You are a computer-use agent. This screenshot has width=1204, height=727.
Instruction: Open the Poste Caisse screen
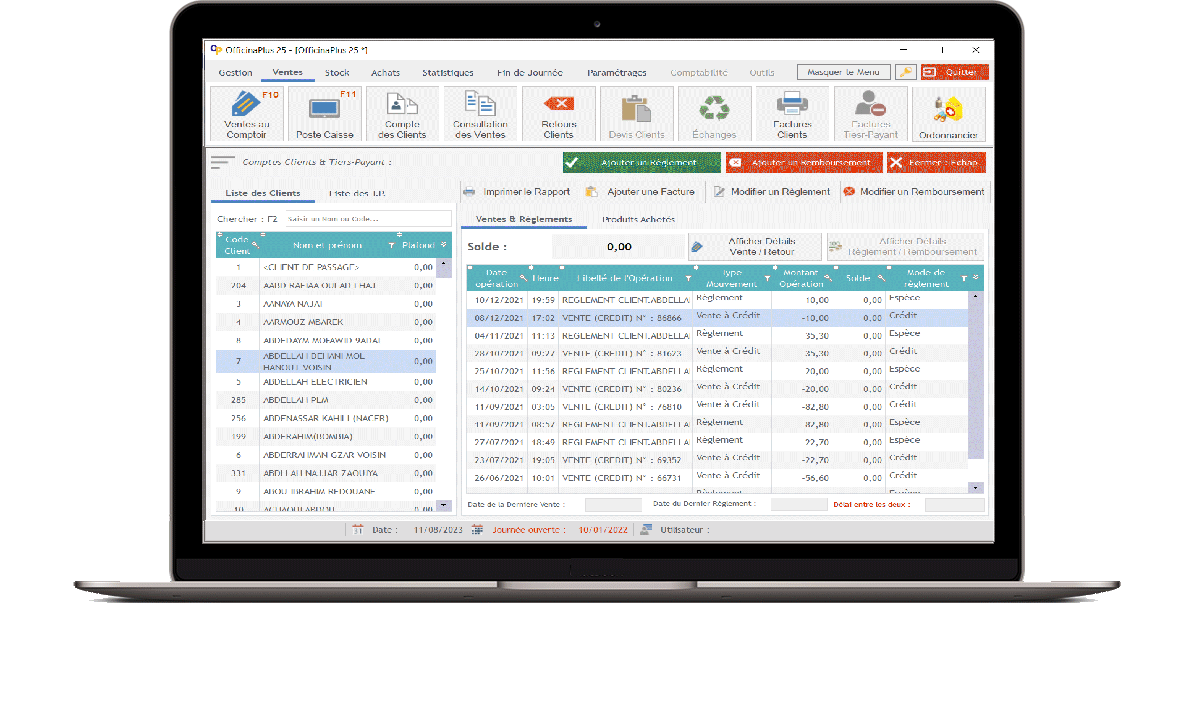click(324, 114)
